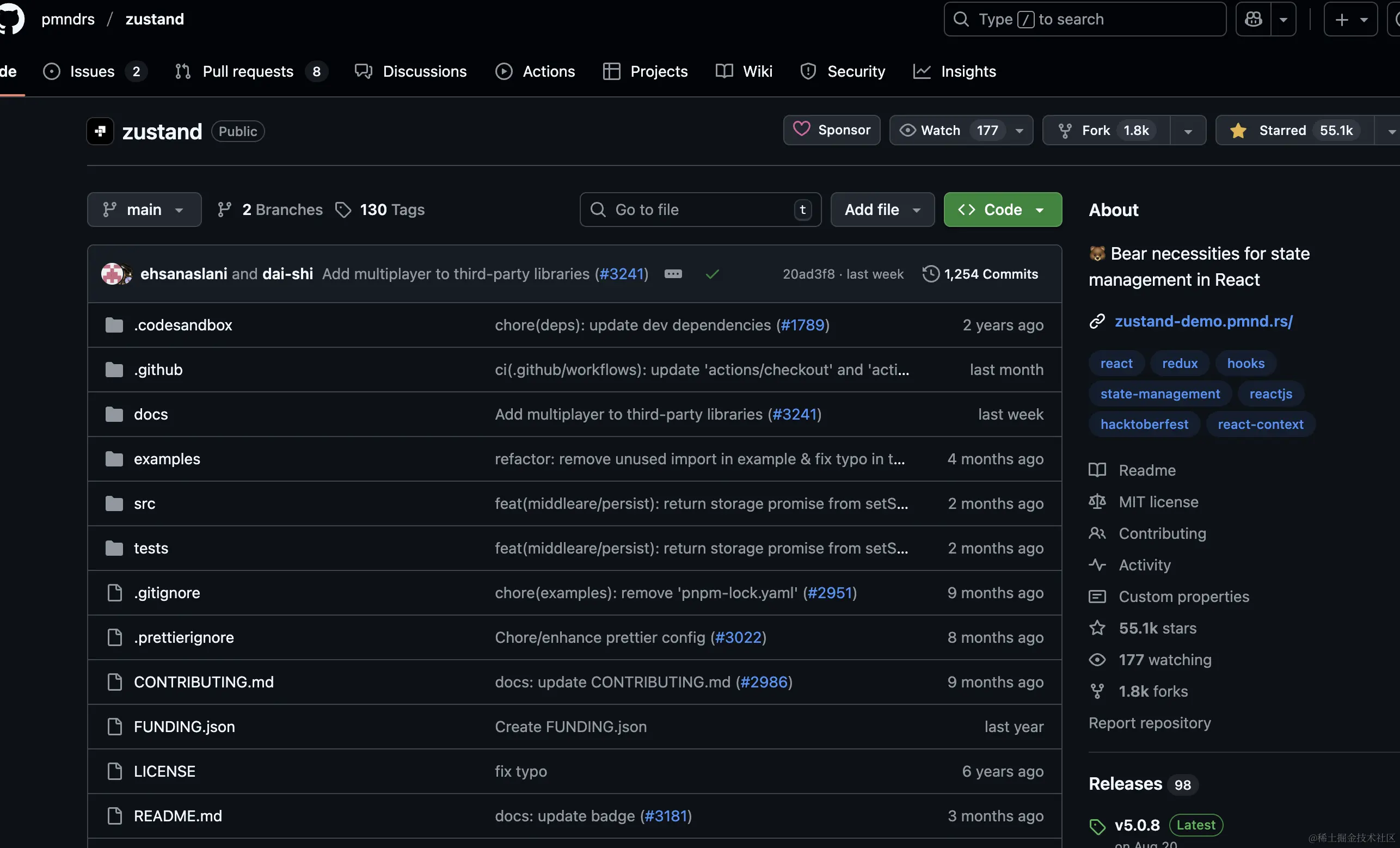The height and width of the screenshot is (848, 1400).
Task: Click the link icon beside demo URL
Action: 1097,322
